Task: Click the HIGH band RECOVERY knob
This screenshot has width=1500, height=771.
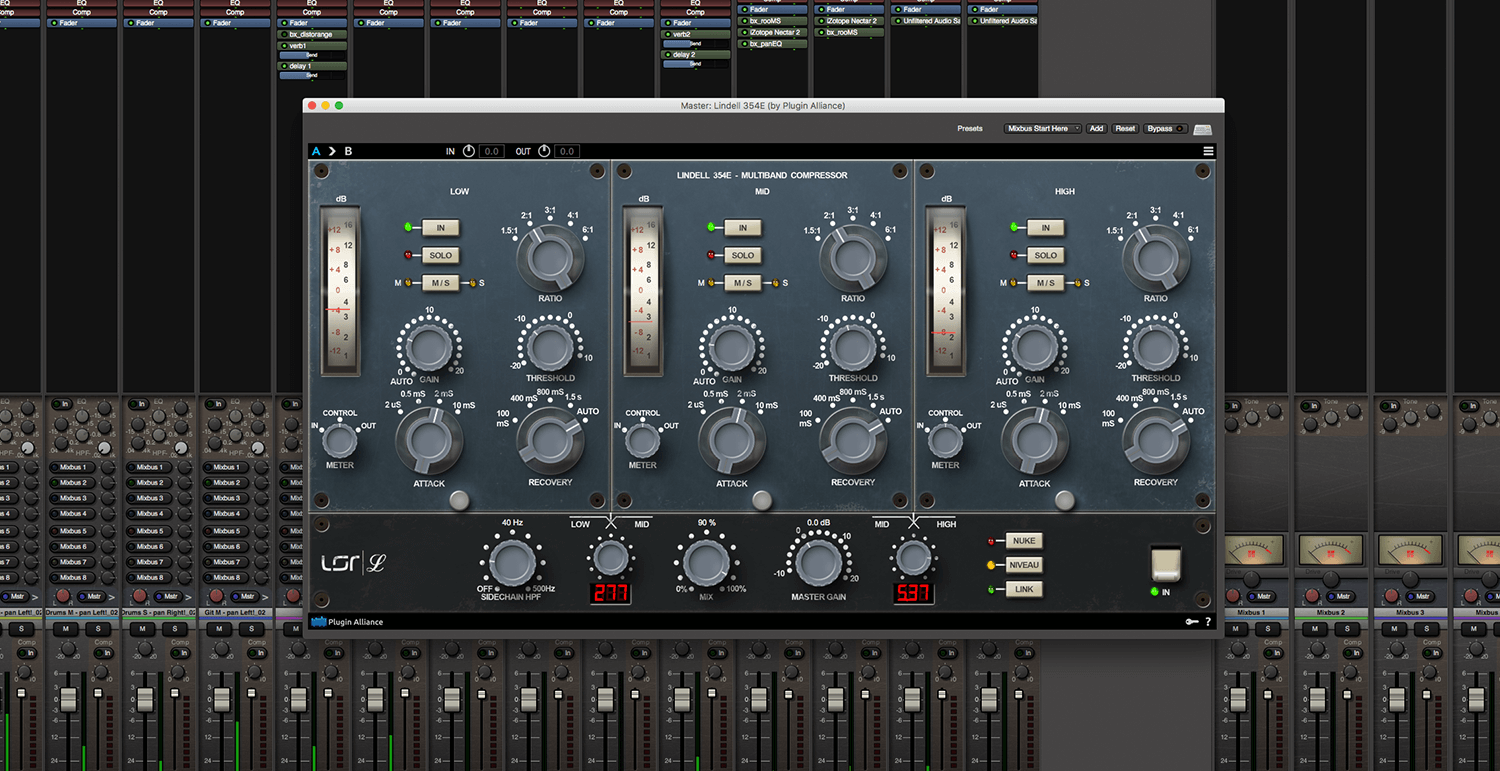Action: [x=1156, y=441]
